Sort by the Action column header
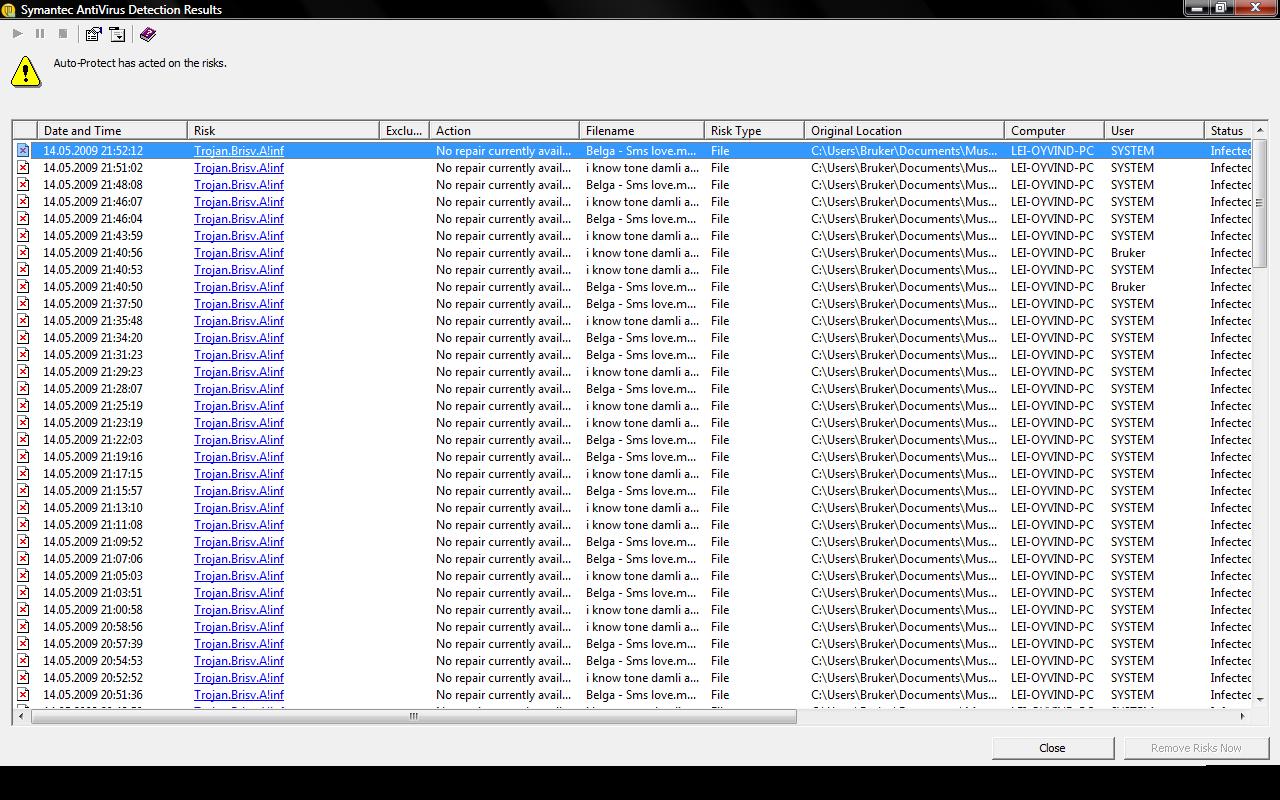The image size is (1280, 800). (504, 131)
